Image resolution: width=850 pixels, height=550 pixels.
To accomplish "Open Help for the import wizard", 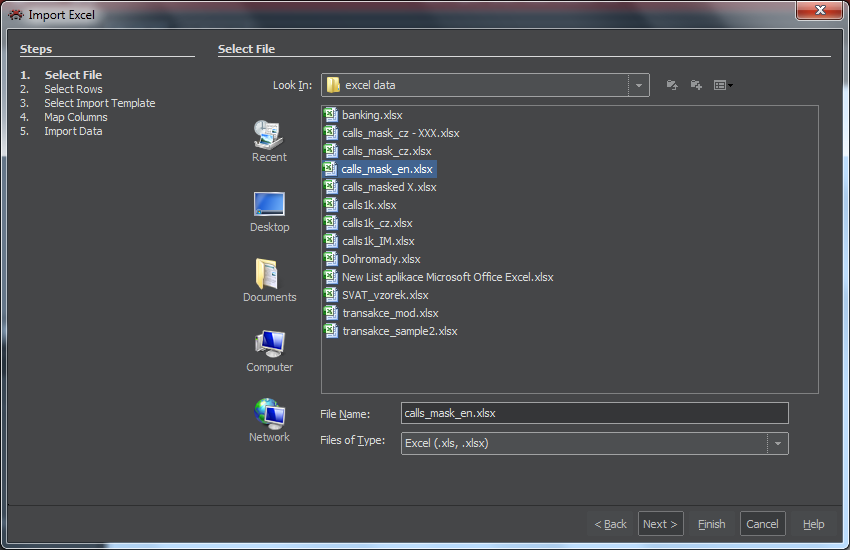I will pos(813,524).
